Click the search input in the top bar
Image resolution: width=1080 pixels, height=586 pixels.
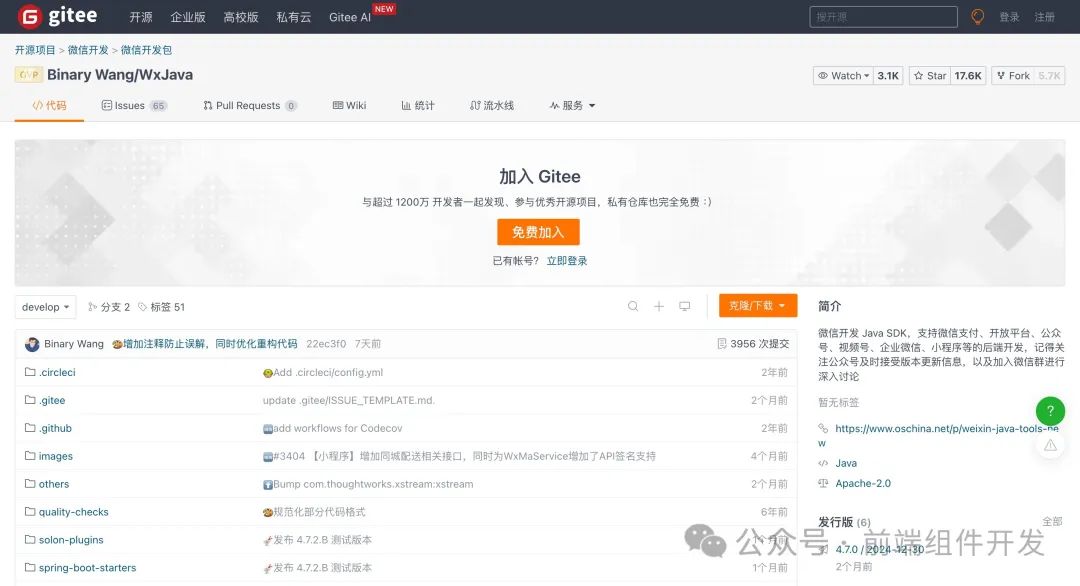pyautogui.click(x=884, y=15)
